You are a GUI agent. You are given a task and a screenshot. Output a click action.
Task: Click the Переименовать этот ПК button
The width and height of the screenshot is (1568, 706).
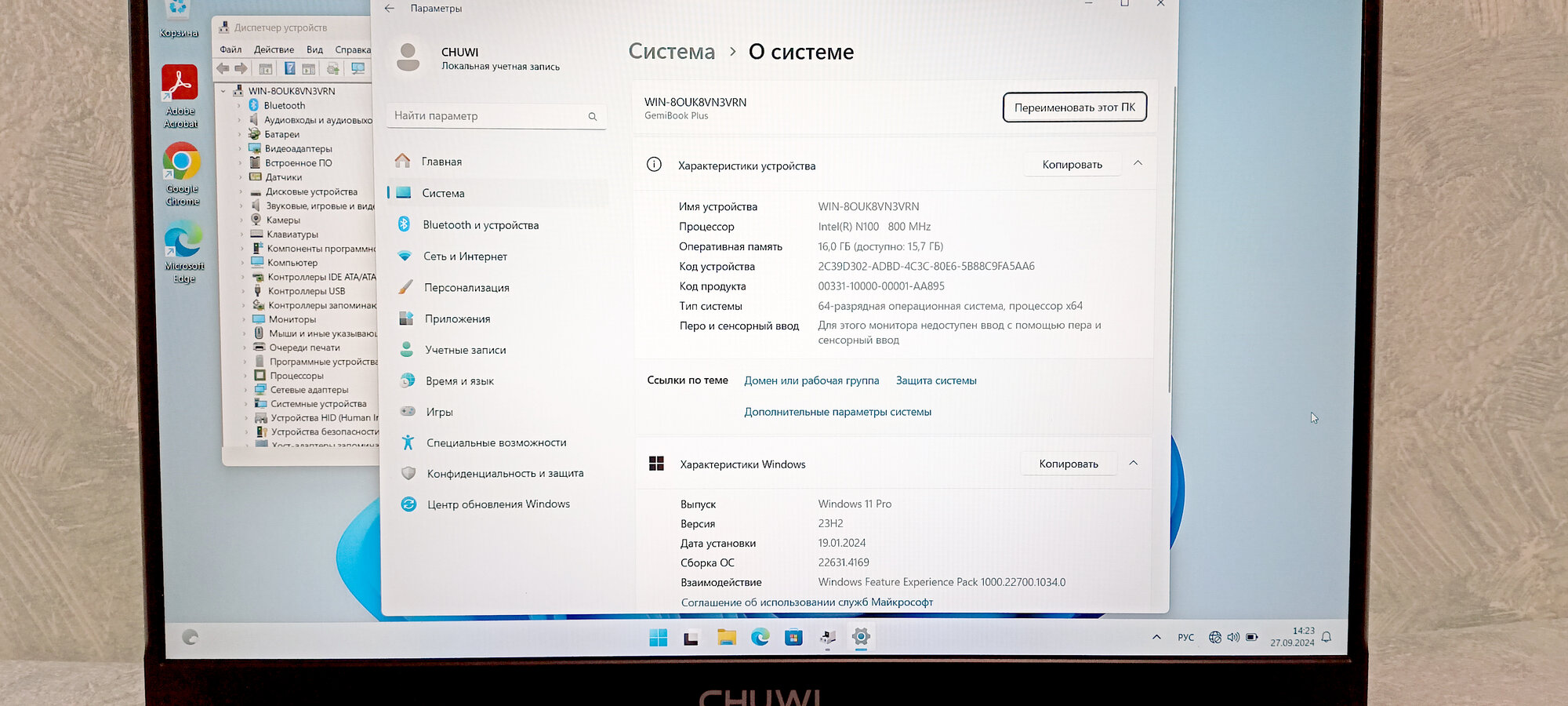coord(1075,107)
